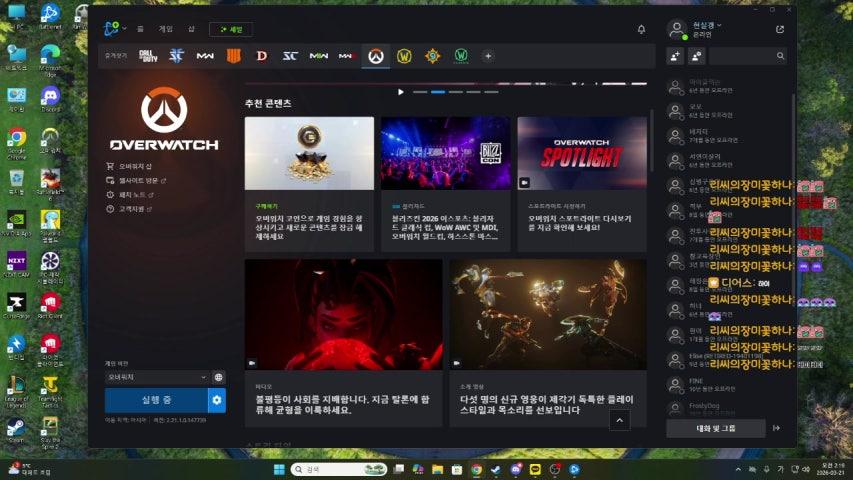
Task: Click the scroll-to-top chevron button
Action: 619,420
